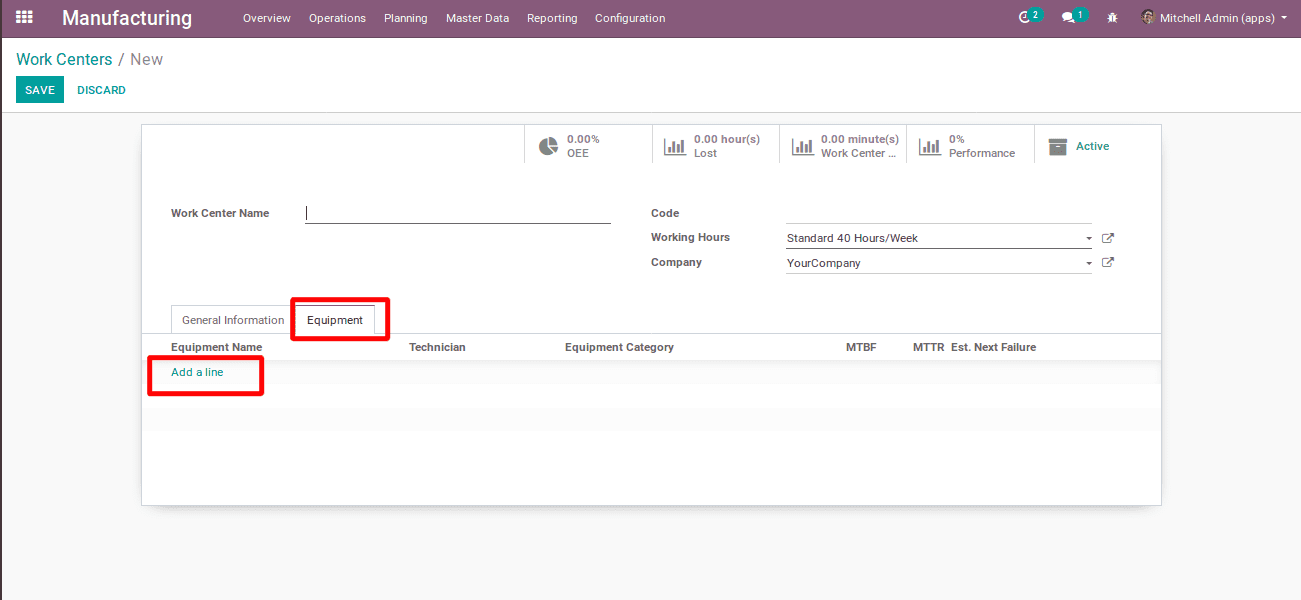
Task: Sort by Est. Next Failure column header
Action: (x=993, y=347)
